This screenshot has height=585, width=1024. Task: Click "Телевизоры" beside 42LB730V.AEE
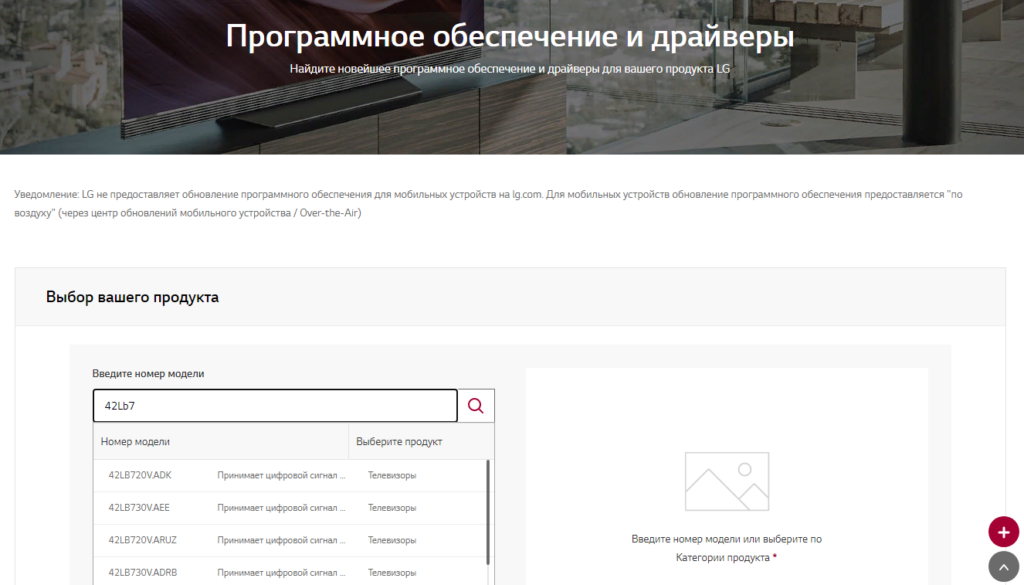click(x=381, y=507)
